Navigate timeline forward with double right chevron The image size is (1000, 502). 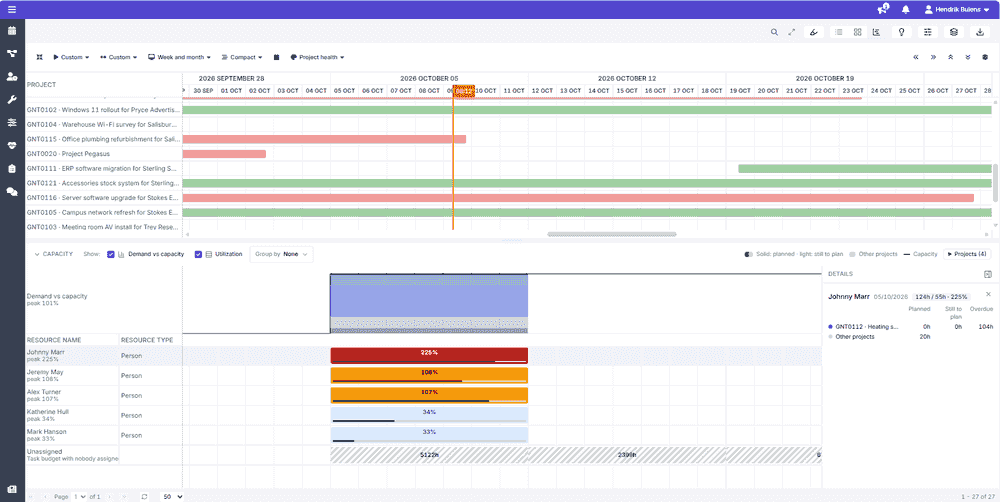point(933,57)
